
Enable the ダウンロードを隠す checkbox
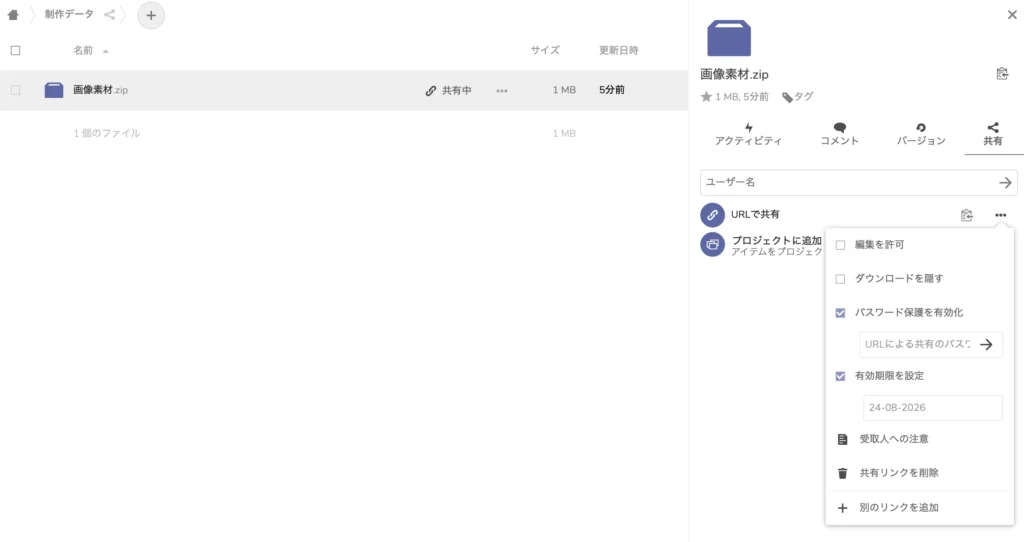coord(840,279)
